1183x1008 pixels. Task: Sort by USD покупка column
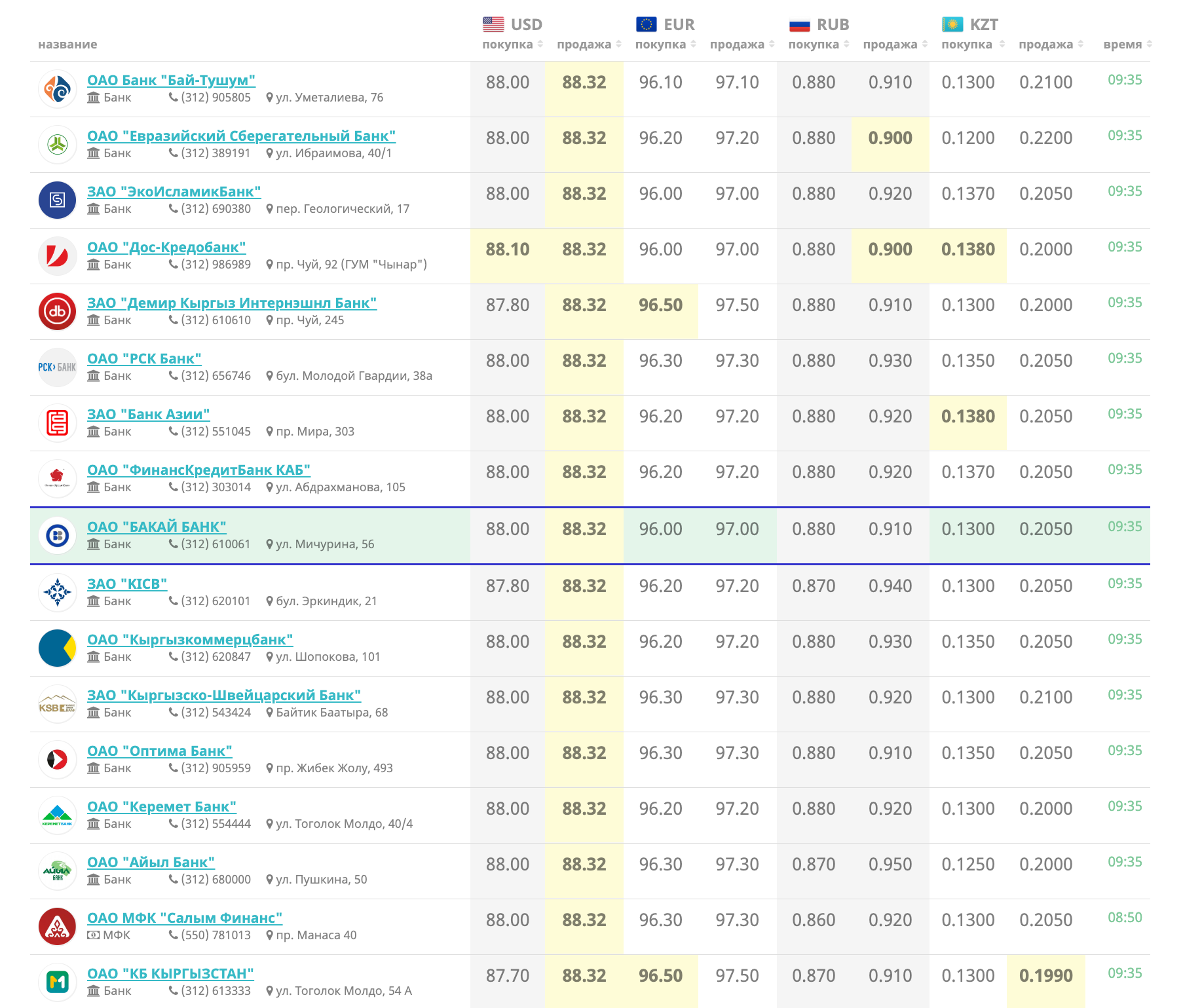point(513,45)
